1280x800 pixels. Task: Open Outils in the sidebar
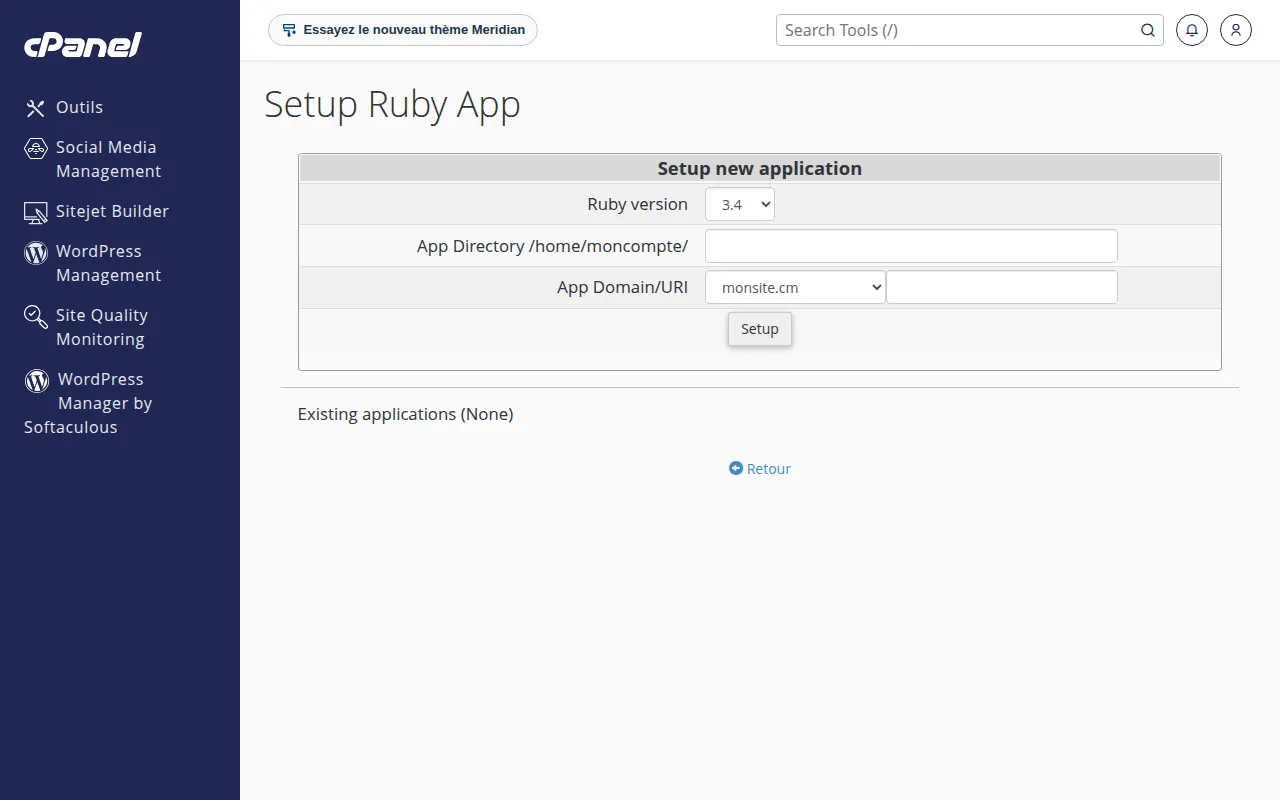click(79, 107)
